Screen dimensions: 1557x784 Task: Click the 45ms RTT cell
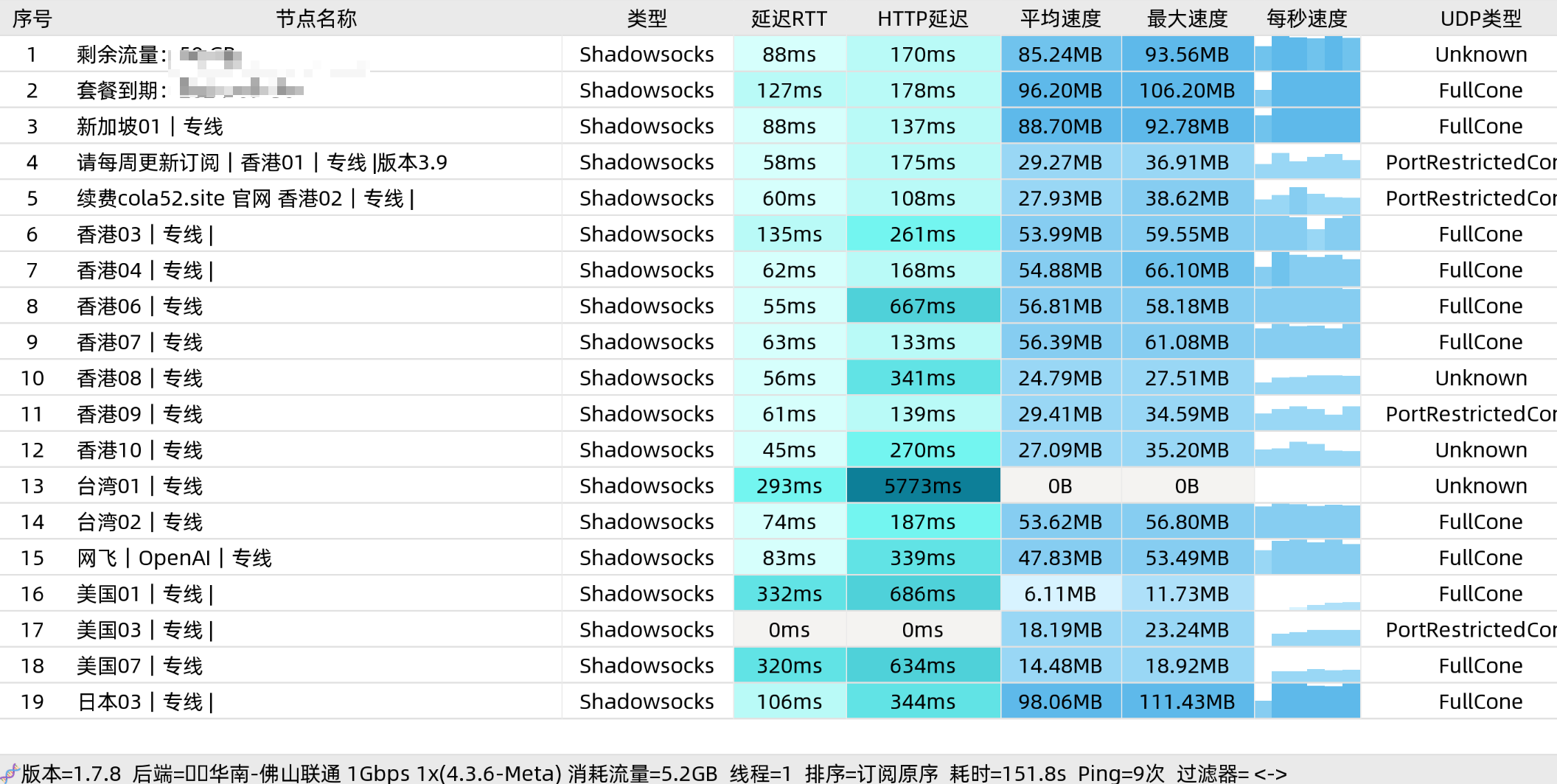coord(790,450)
